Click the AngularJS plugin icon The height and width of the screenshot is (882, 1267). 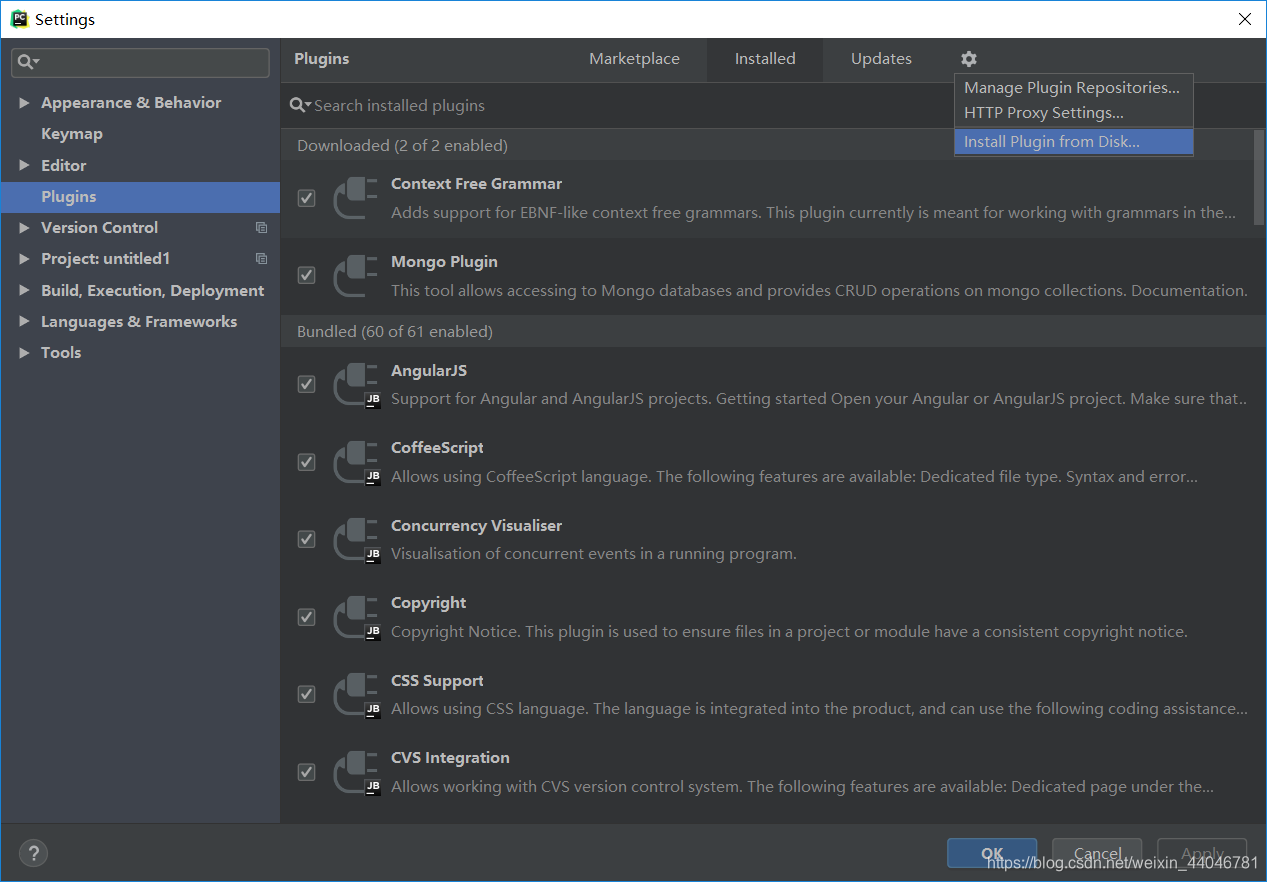pos(356,385)
